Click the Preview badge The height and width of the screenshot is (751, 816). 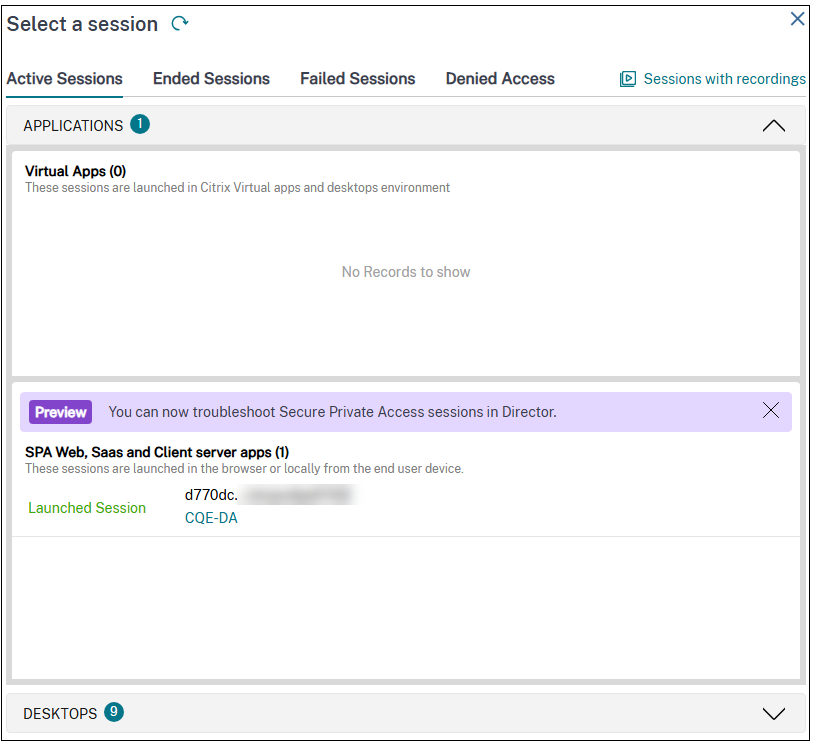point(60,412)
